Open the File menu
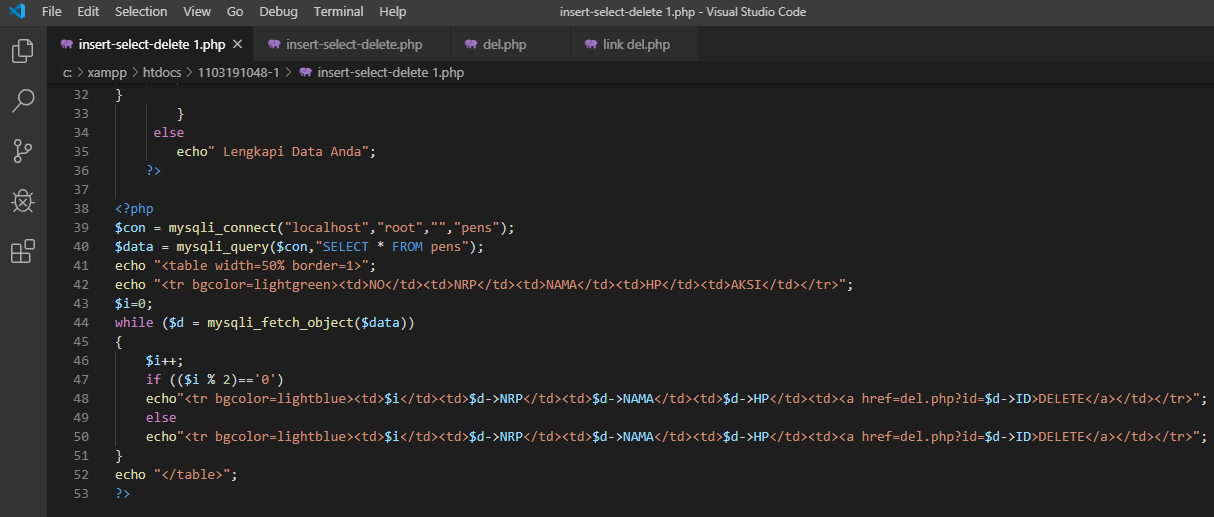1214x517 pixels. (x=52, y=12)
